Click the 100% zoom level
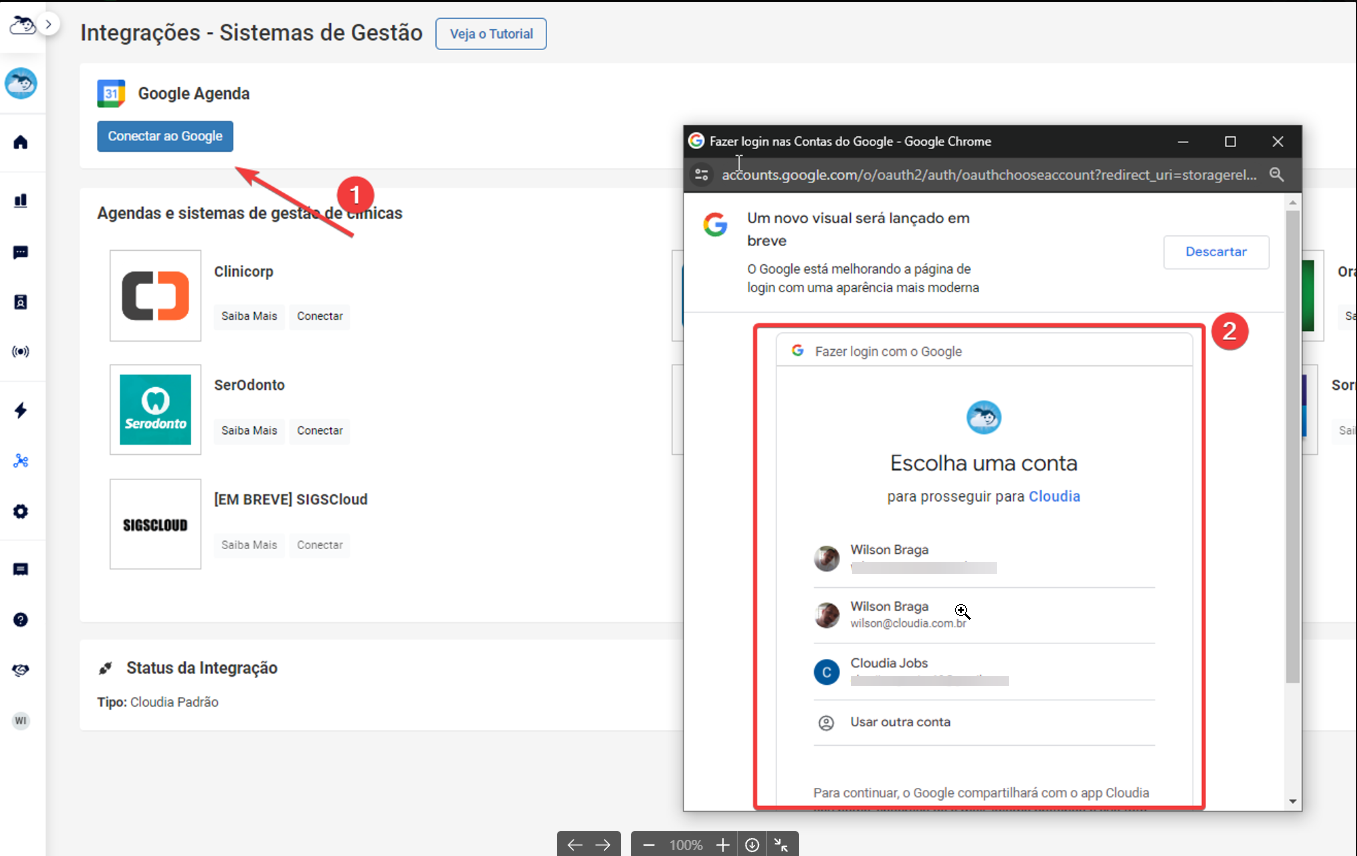Screen dimensions: 1357x856 (x=686, y=845)
